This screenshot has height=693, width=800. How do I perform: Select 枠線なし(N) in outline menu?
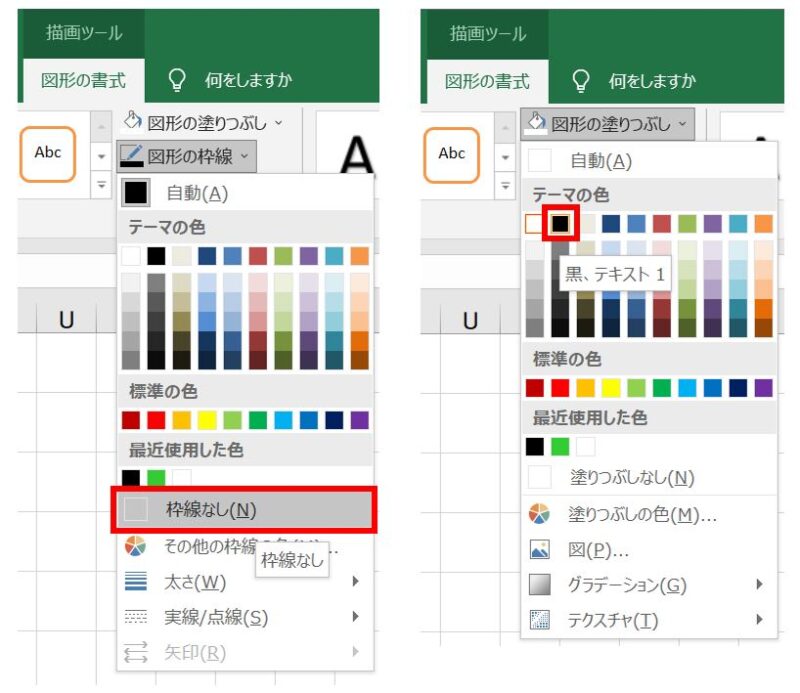coord(244,509)
